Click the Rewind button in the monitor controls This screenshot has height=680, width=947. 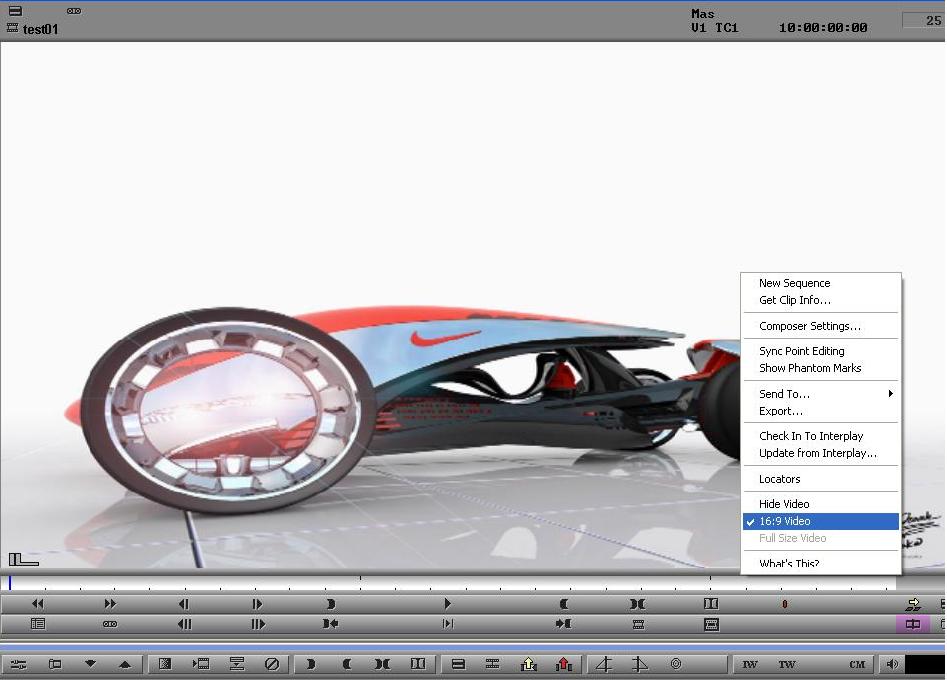pyautogui.click(x=37, y=603)
